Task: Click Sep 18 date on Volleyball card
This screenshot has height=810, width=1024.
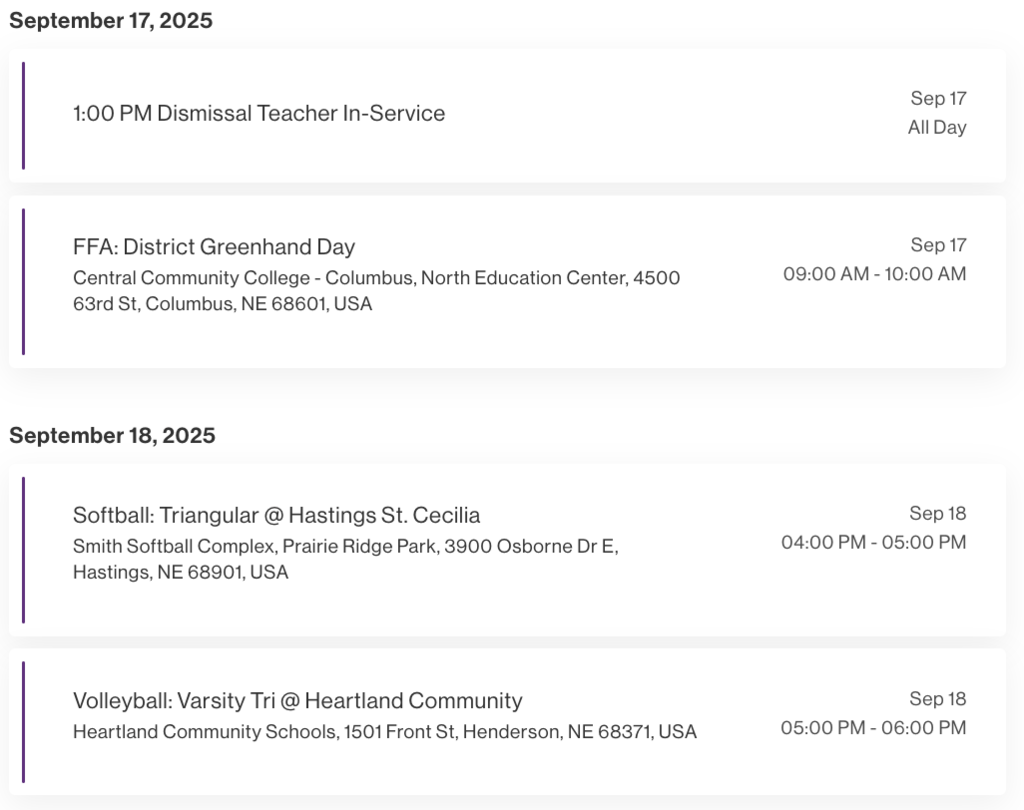Action: coord(938,699)
